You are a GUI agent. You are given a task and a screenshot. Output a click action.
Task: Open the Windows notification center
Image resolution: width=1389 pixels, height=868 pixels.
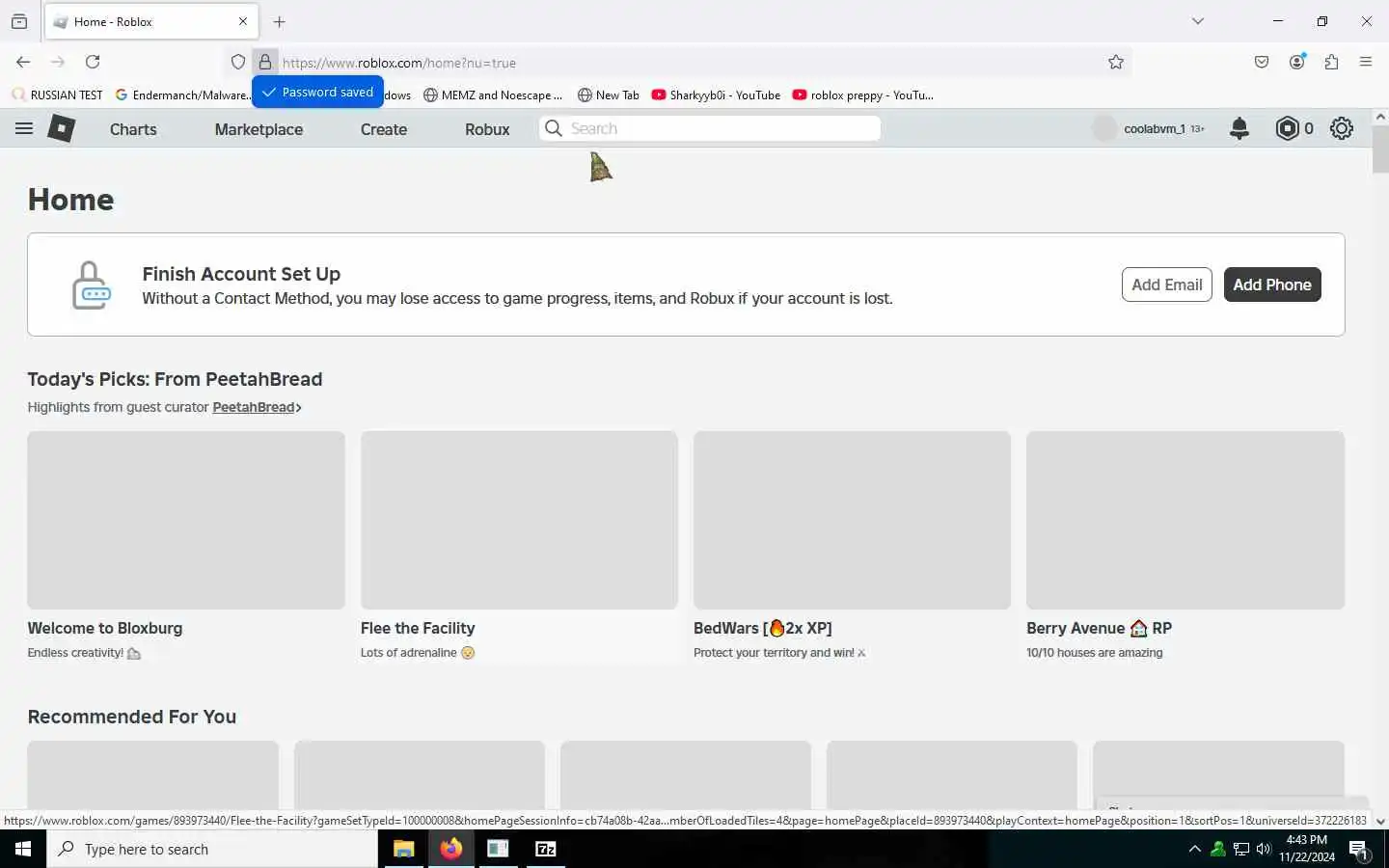pos(1358,850)
